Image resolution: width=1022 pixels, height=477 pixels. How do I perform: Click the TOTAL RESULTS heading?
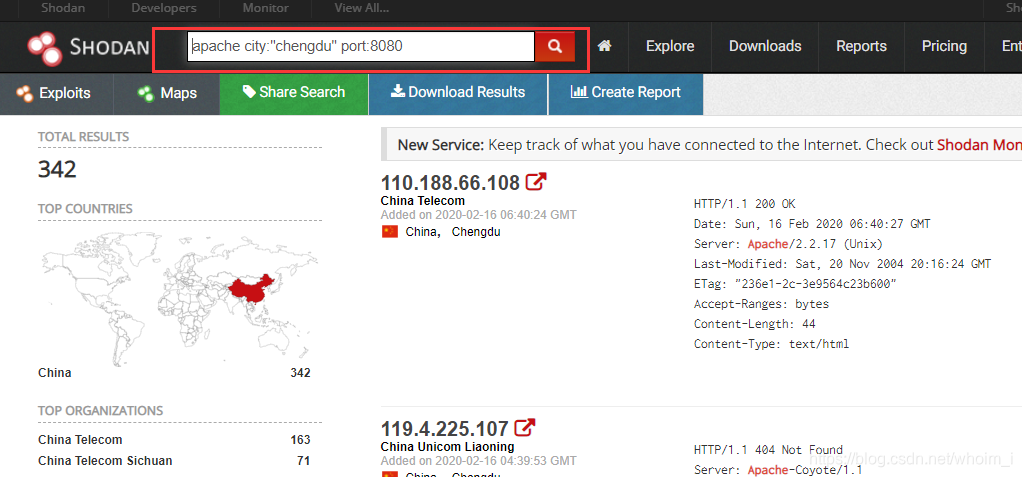tap(83, 137)
